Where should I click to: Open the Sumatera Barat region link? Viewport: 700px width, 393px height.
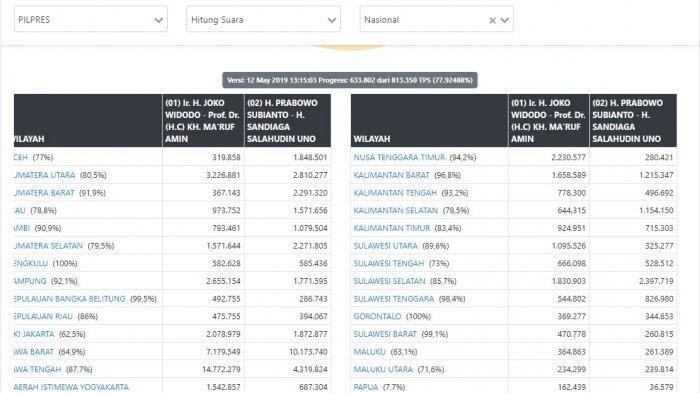[44, 193]
